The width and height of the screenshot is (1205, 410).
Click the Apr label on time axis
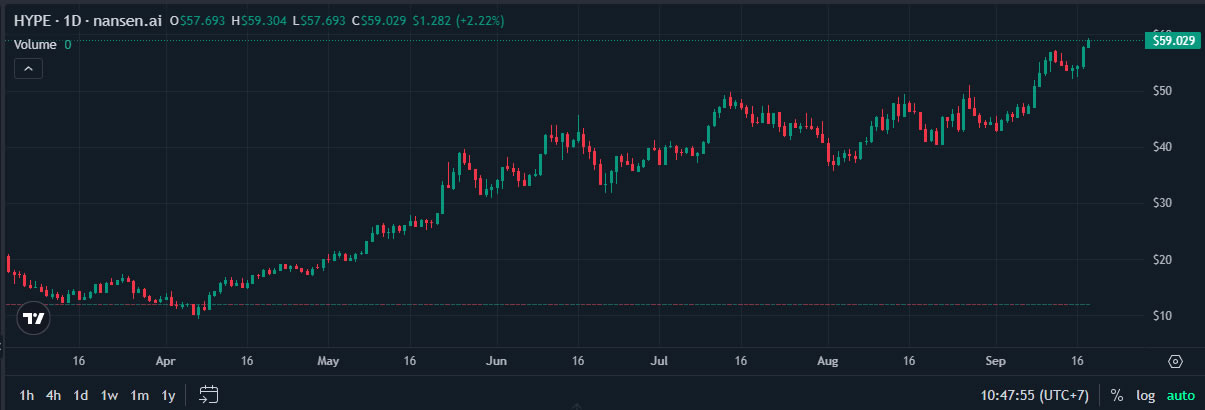(166, 360)
